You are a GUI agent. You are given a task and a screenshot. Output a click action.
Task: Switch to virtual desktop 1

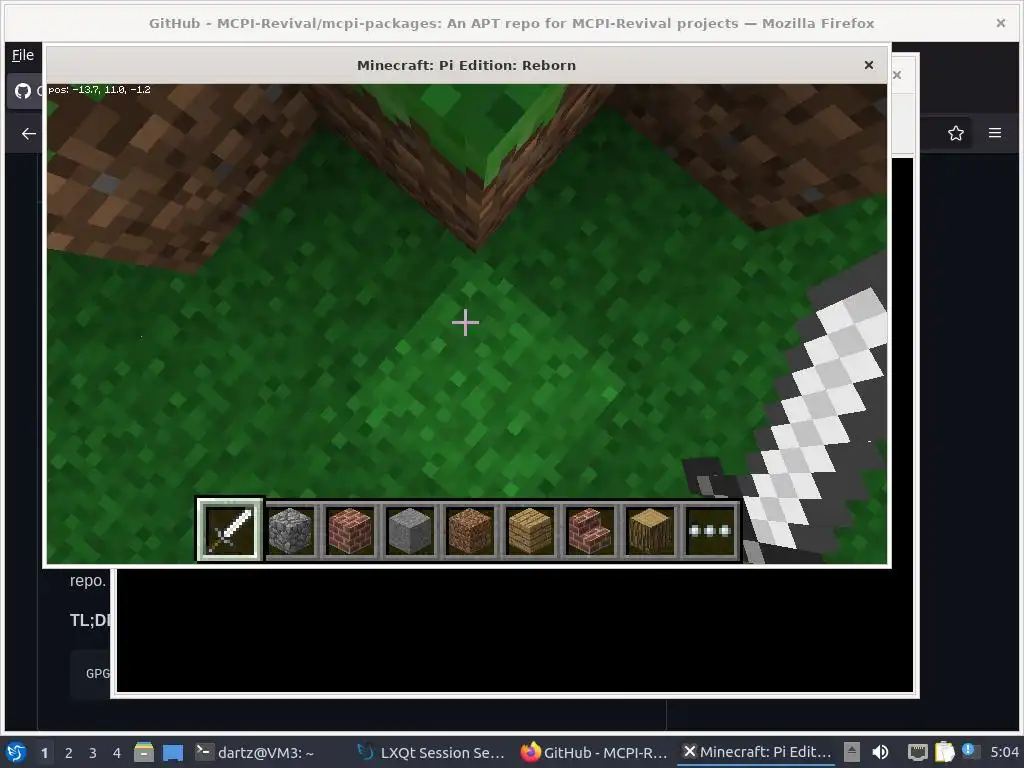coord(44,753)
